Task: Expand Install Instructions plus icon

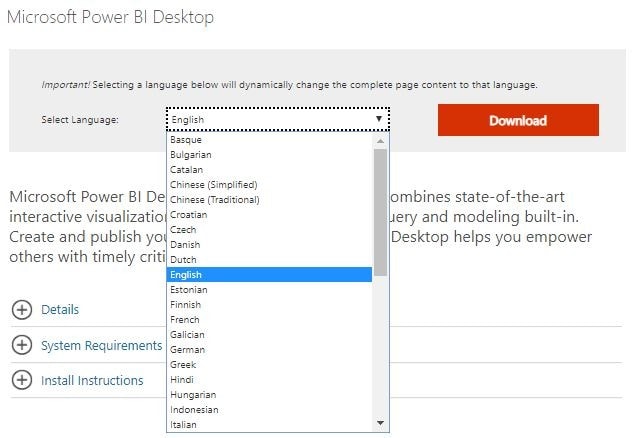Action: tap(22, 380)
